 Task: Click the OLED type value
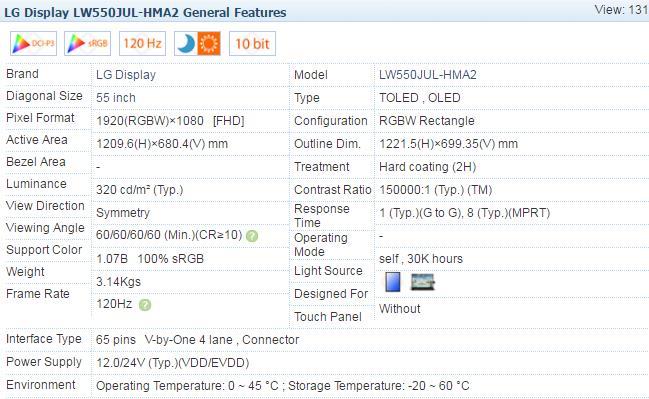pos(444,98)
